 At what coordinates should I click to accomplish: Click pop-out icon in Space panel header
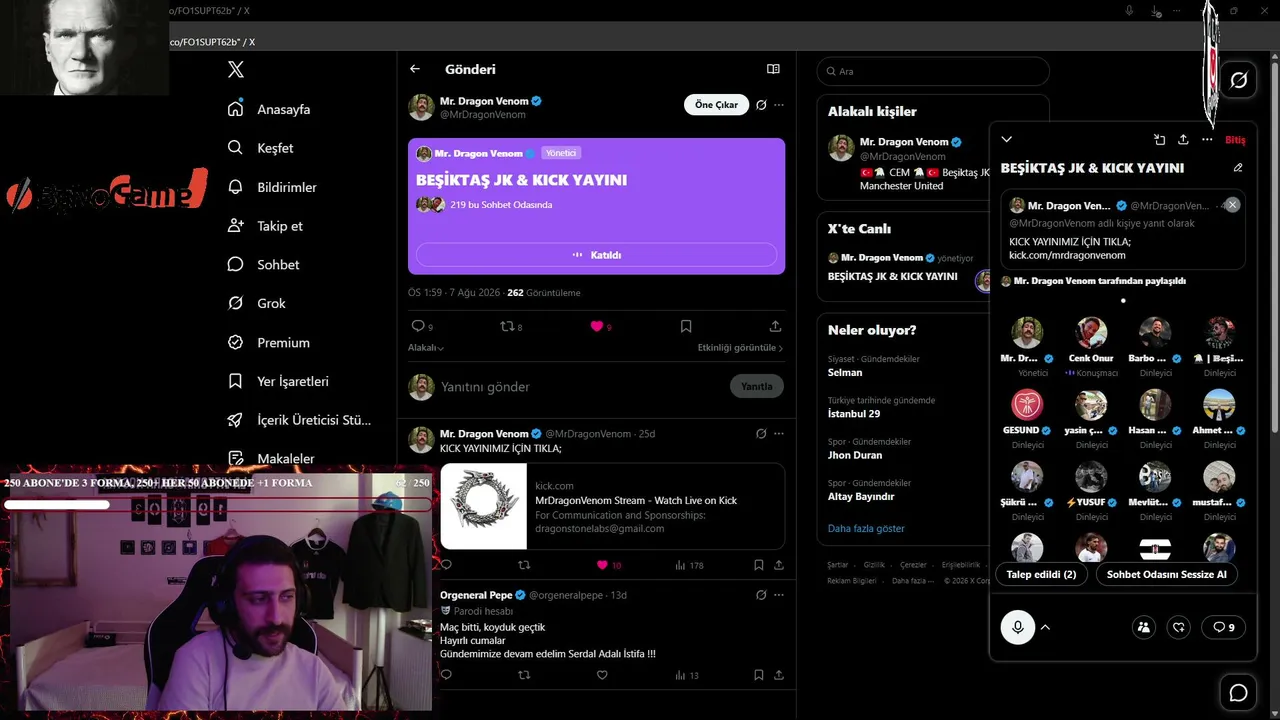pyautogui.click(x=1159, y=140)
